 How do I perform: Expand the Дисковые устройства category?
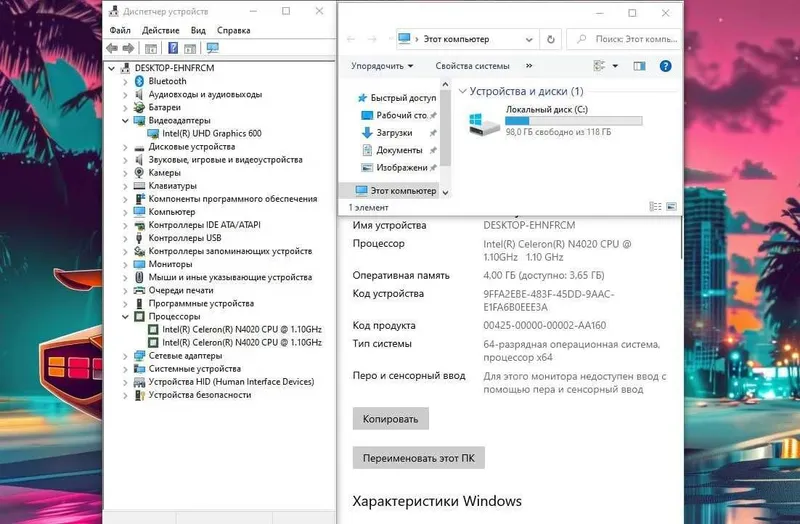tap(125, 147)
